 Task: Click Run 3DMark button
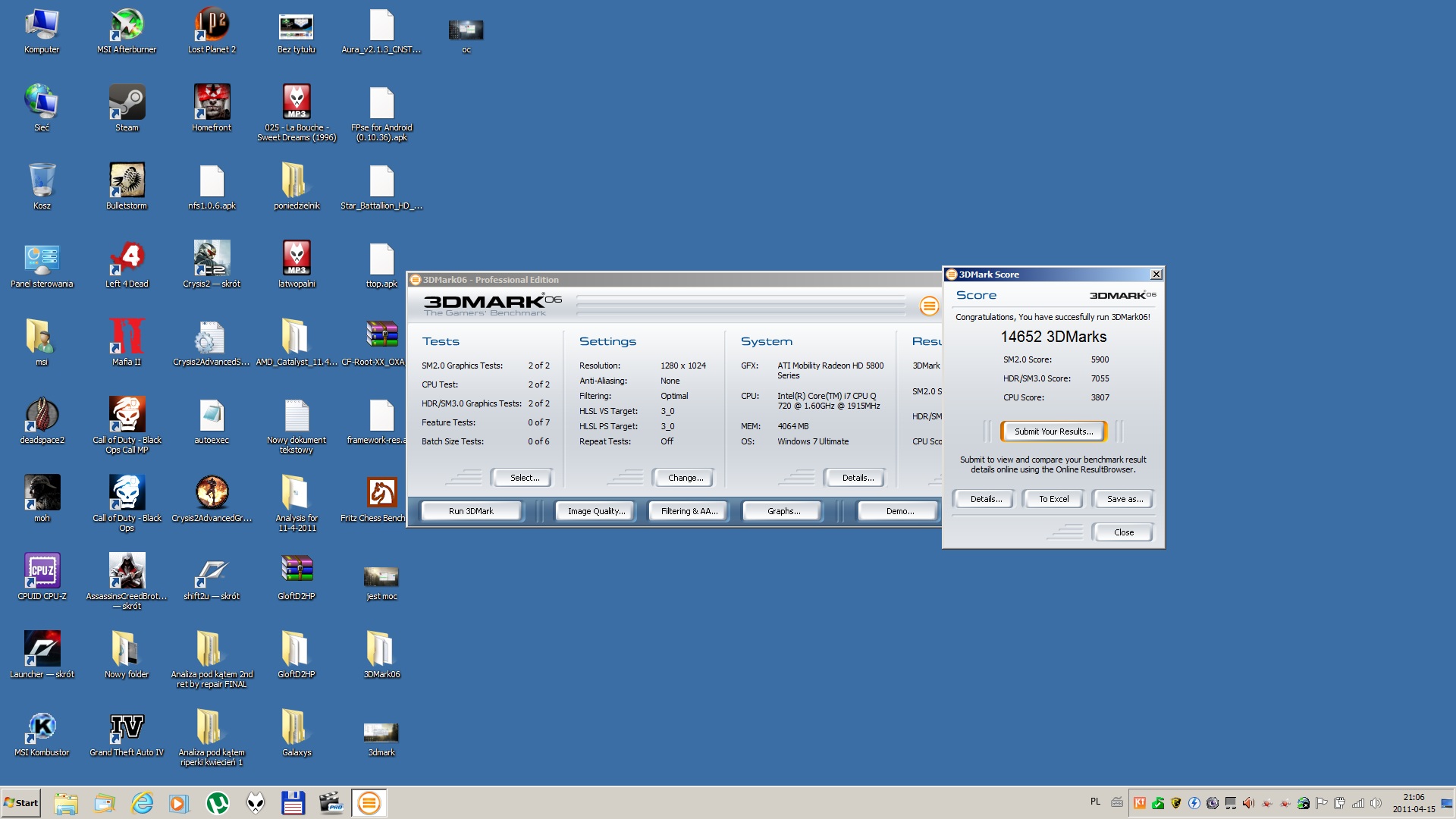pyautogui.click(x=471, y=511)
